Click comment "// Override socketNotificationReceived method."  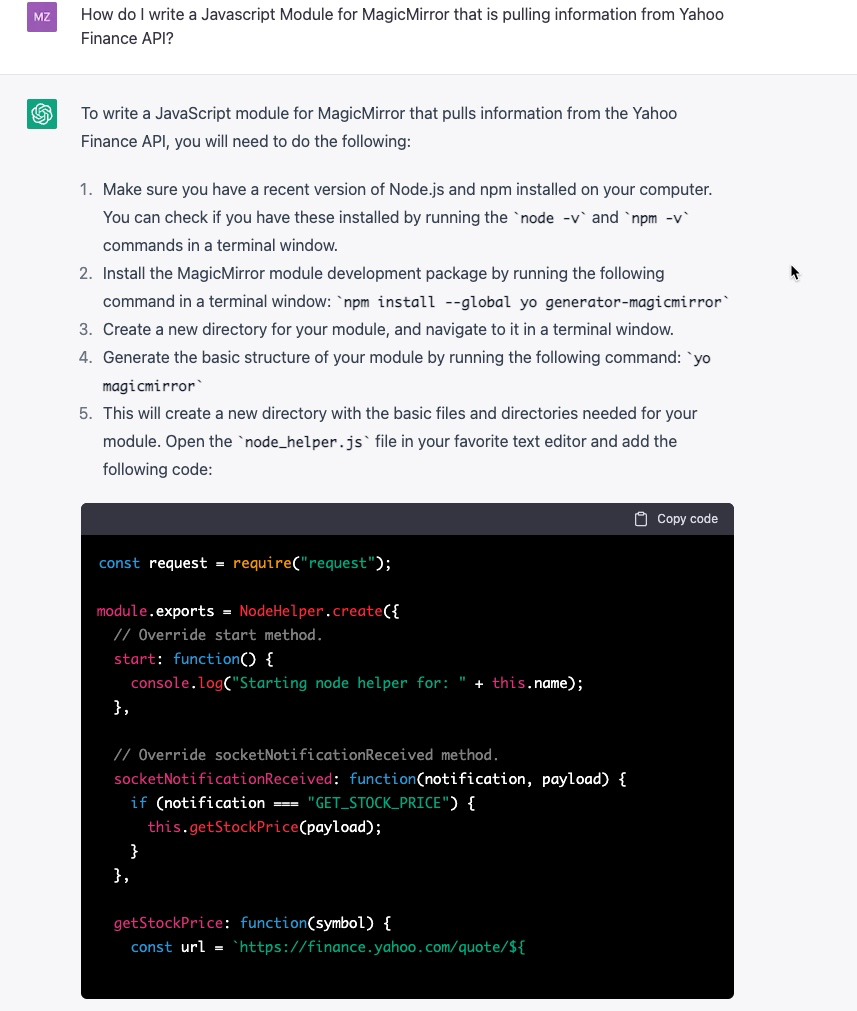point(306,755)
